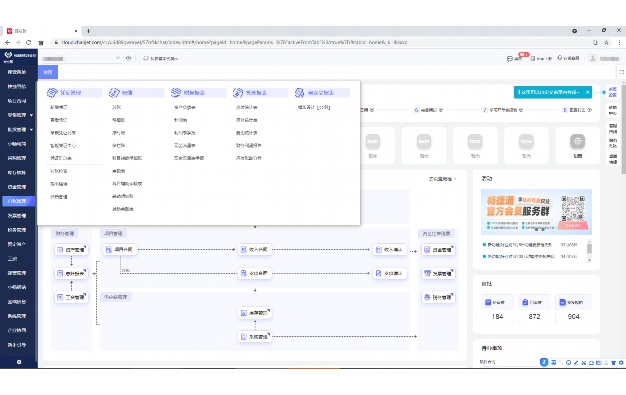Open the first link under the fourth mega menu column
The height and width of the screenshot is (395, 626).
(246, 107)
